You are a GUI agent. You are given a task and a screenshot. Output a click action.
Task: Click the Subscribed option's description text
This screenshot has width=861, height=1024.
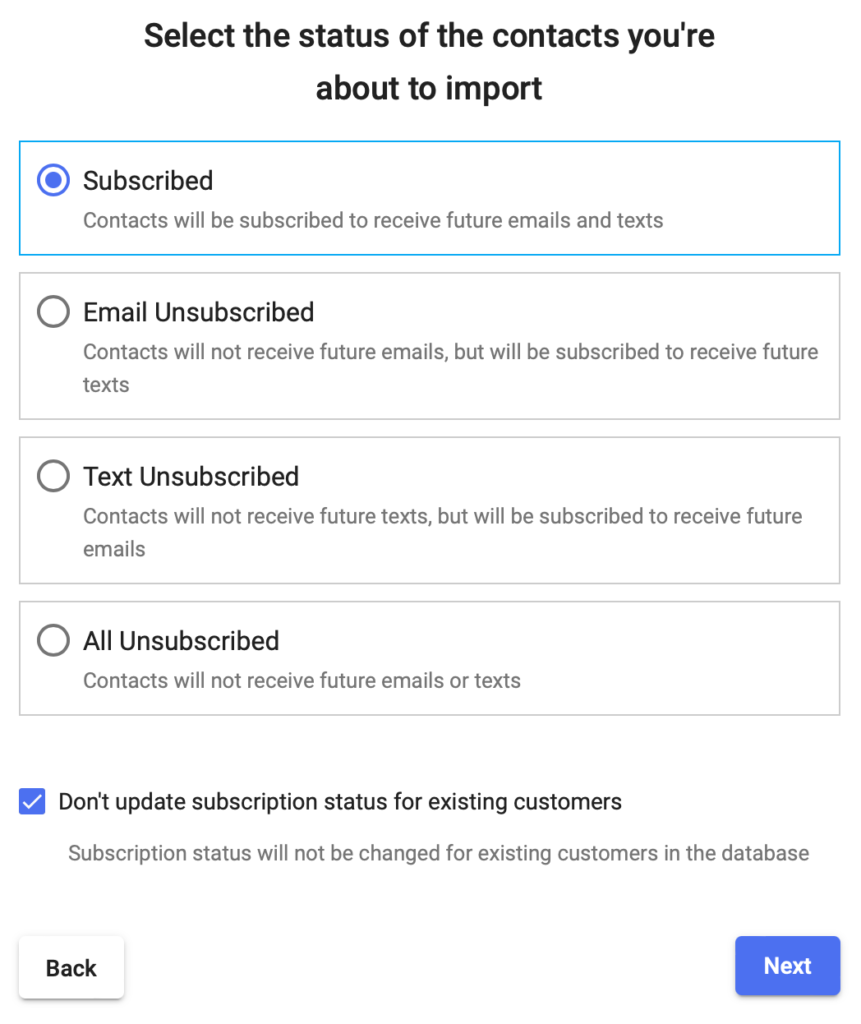[x=372, y=220]
